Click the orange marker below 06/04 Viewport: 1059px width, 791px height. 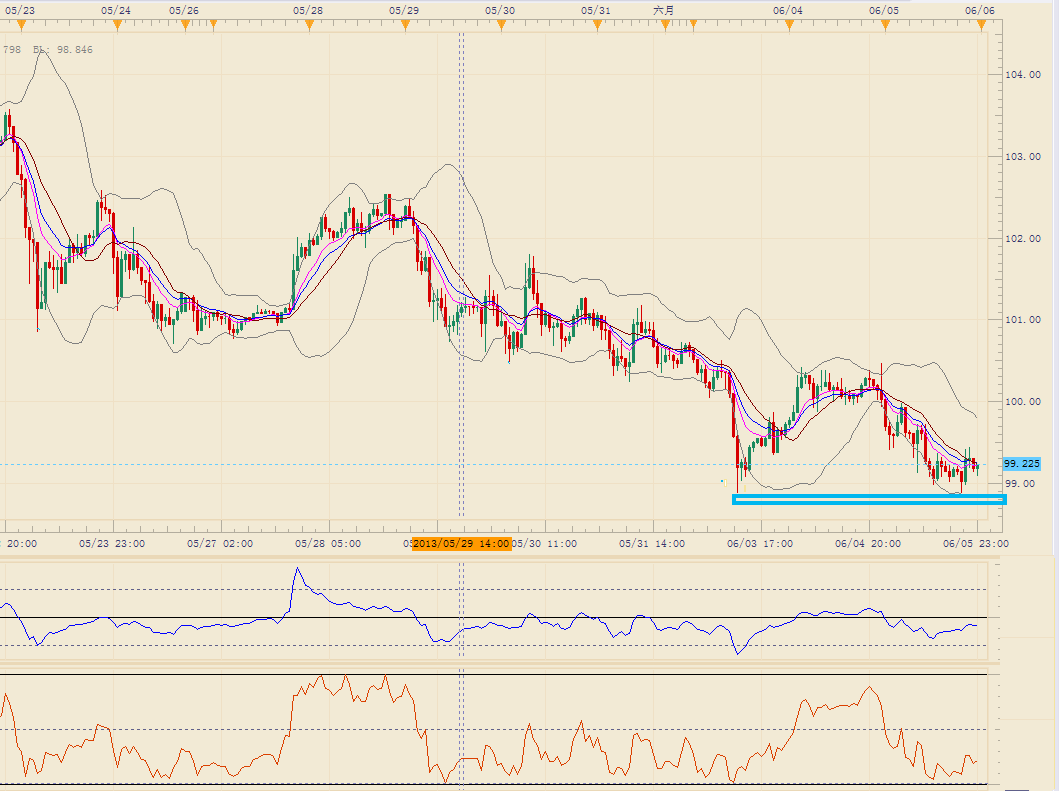[x=788, y=24]
